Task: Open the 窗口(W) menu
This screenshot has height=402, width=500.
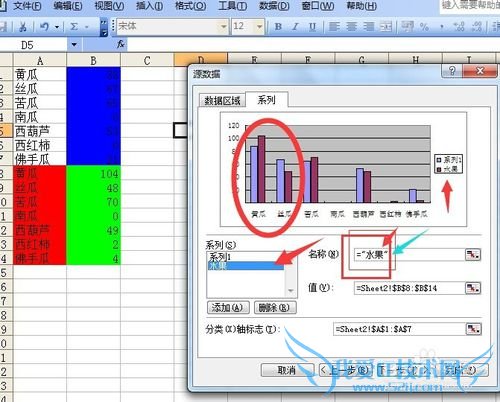Action: tap(318, 6)
